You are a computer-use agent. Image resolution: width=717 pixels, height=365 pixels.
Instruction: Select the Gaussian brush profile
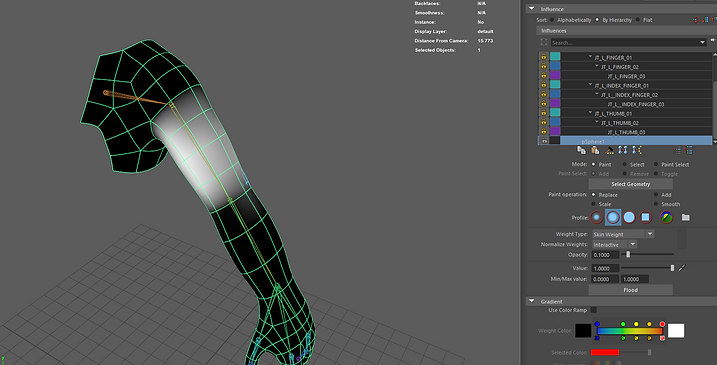(x=596, y=217)
